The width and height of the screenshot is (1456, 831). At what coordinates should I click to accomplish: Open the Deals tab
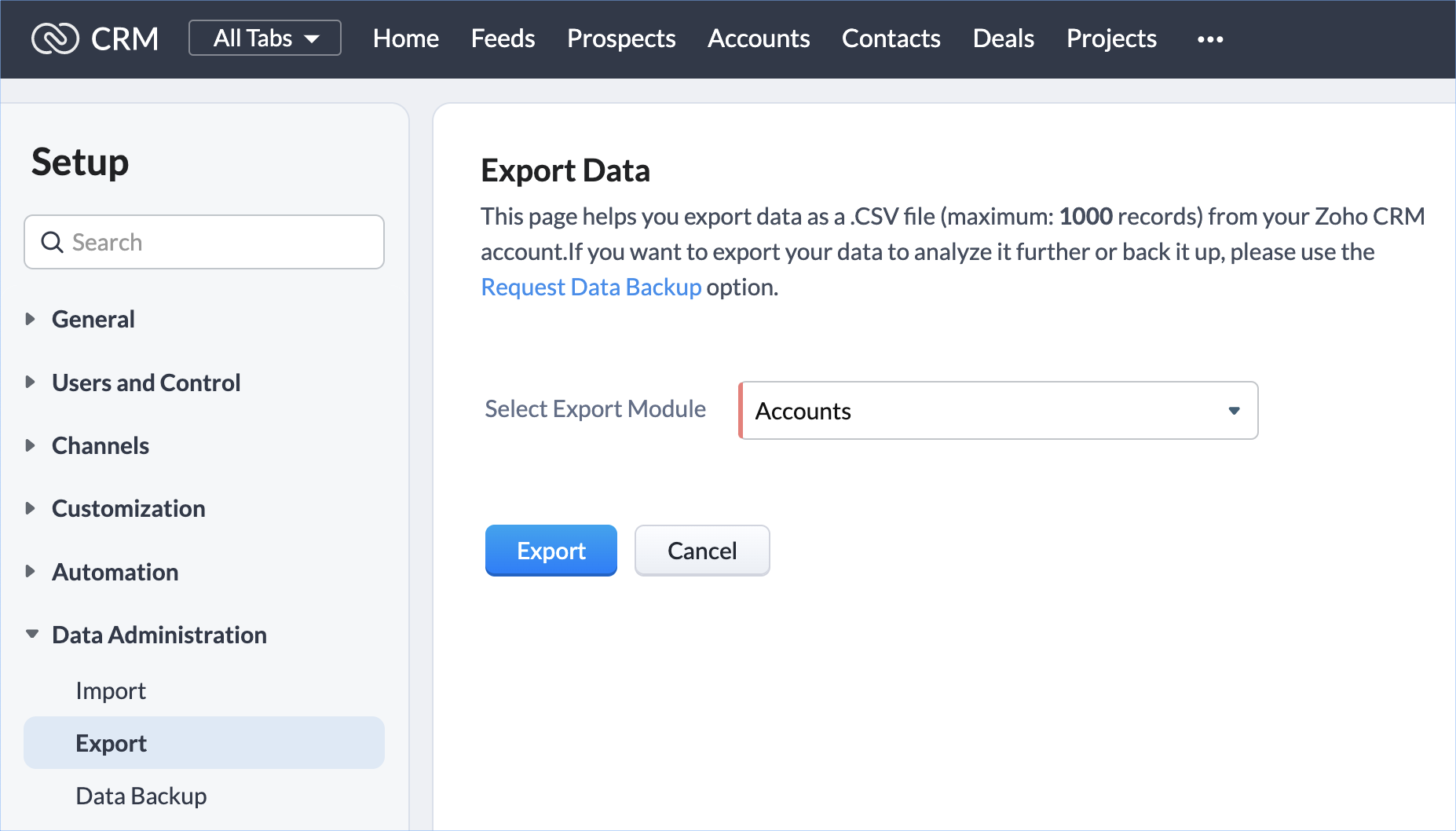click(1003, 38)
